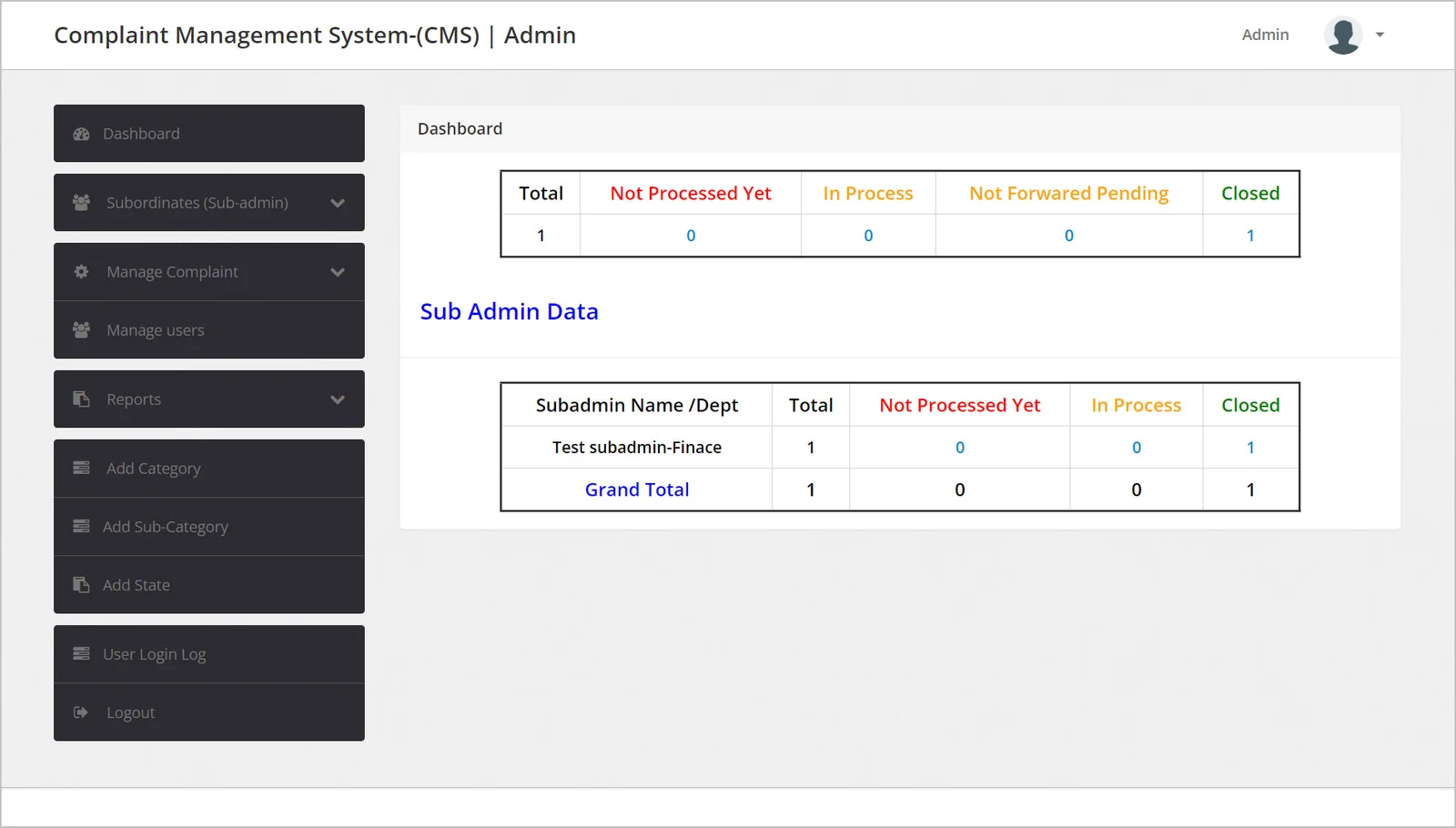Click the Grand Total In Process value

[1137, 490]
